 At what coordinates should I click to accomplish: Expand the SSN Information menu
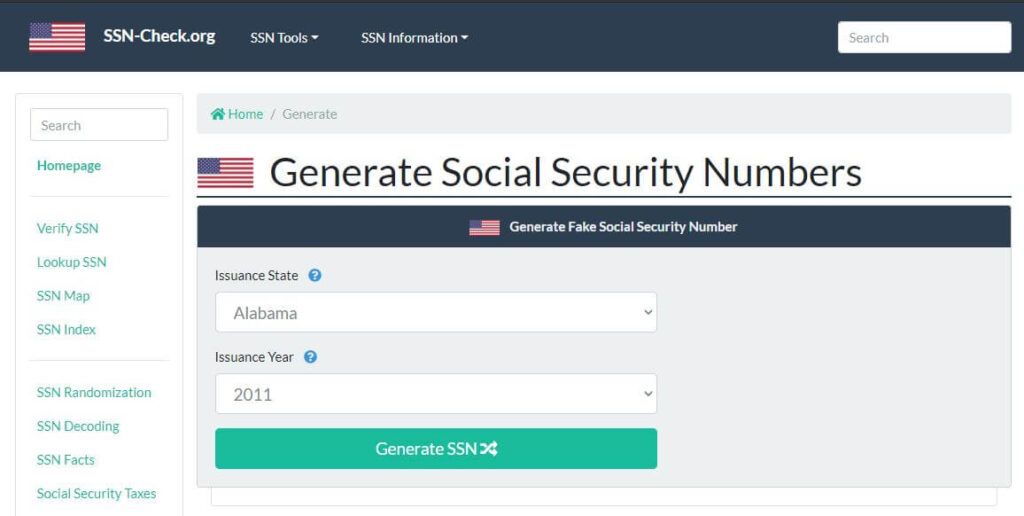tap(414, 38)
